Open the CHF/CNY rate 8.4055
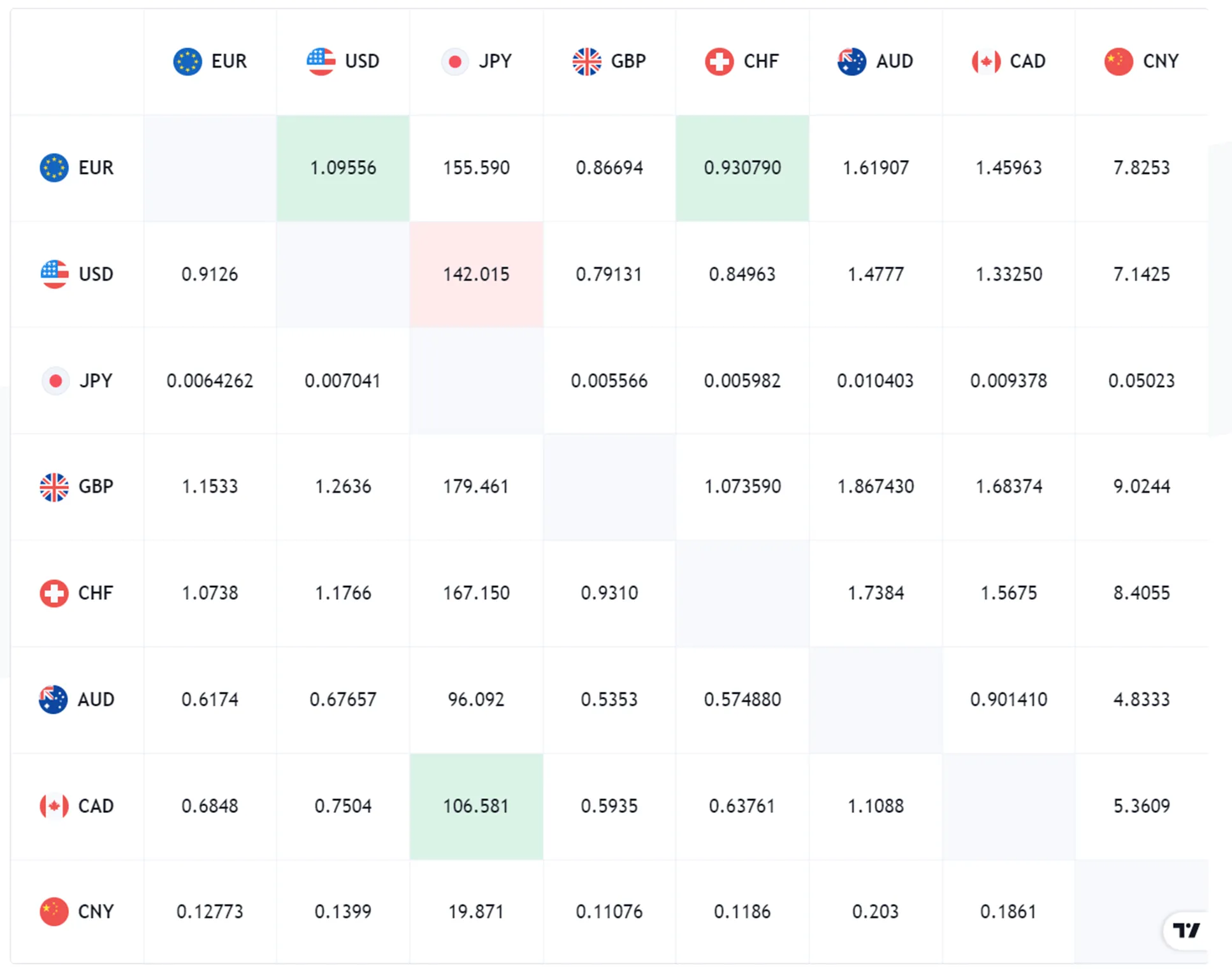 pos(1141,594)
